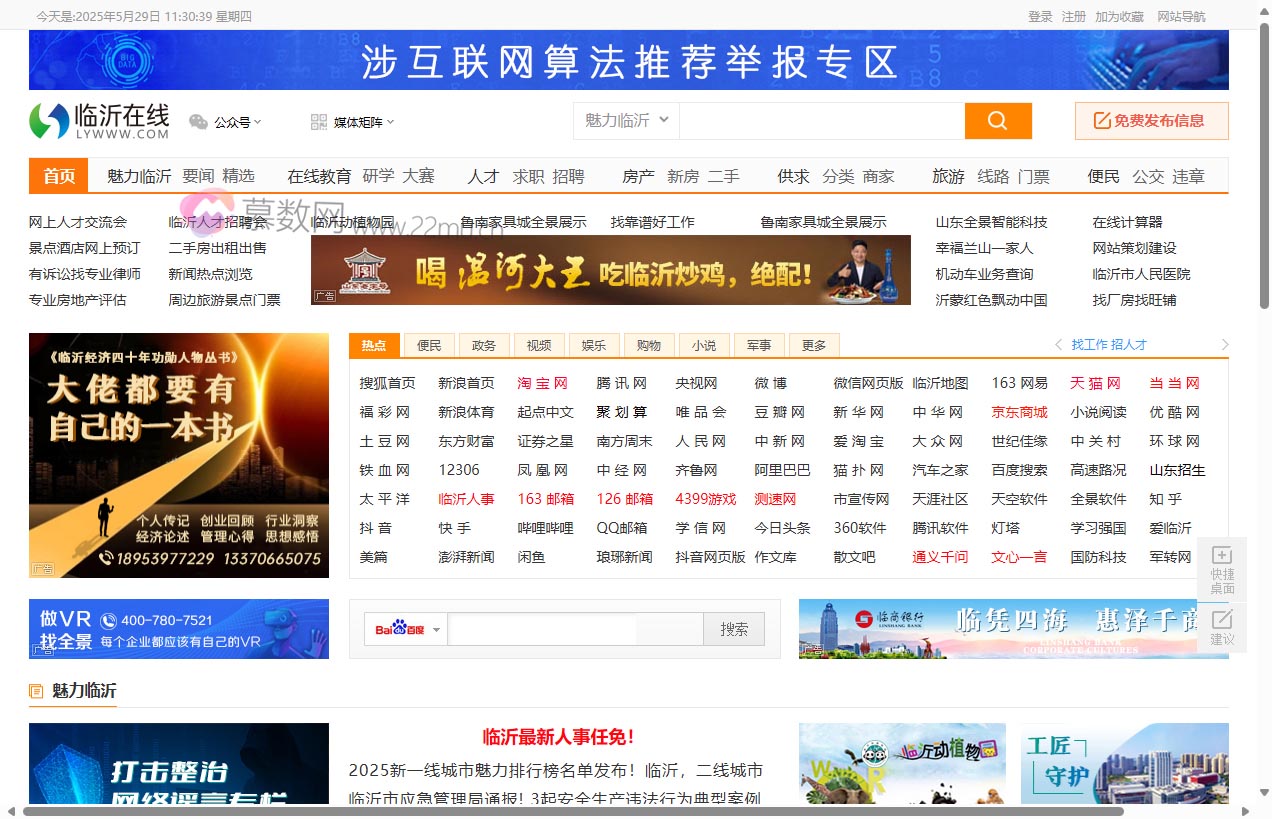Screen dimensions: 1272x819
Task: Click the 快捷桌面 sidebar icon
Action: pos(1222,556)
